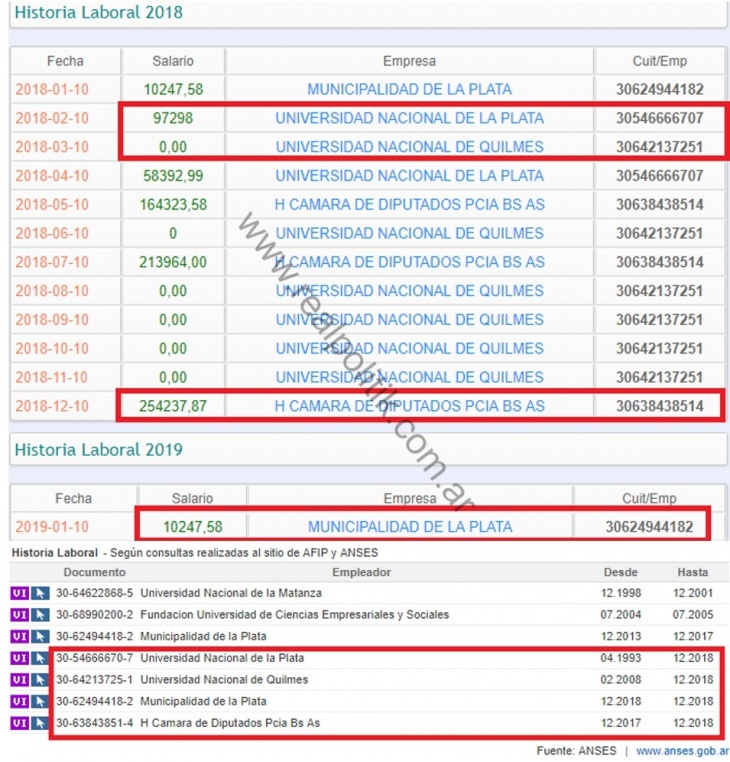Click the UI icon beside H Camara de Diputados

click(x=19, y=723)
